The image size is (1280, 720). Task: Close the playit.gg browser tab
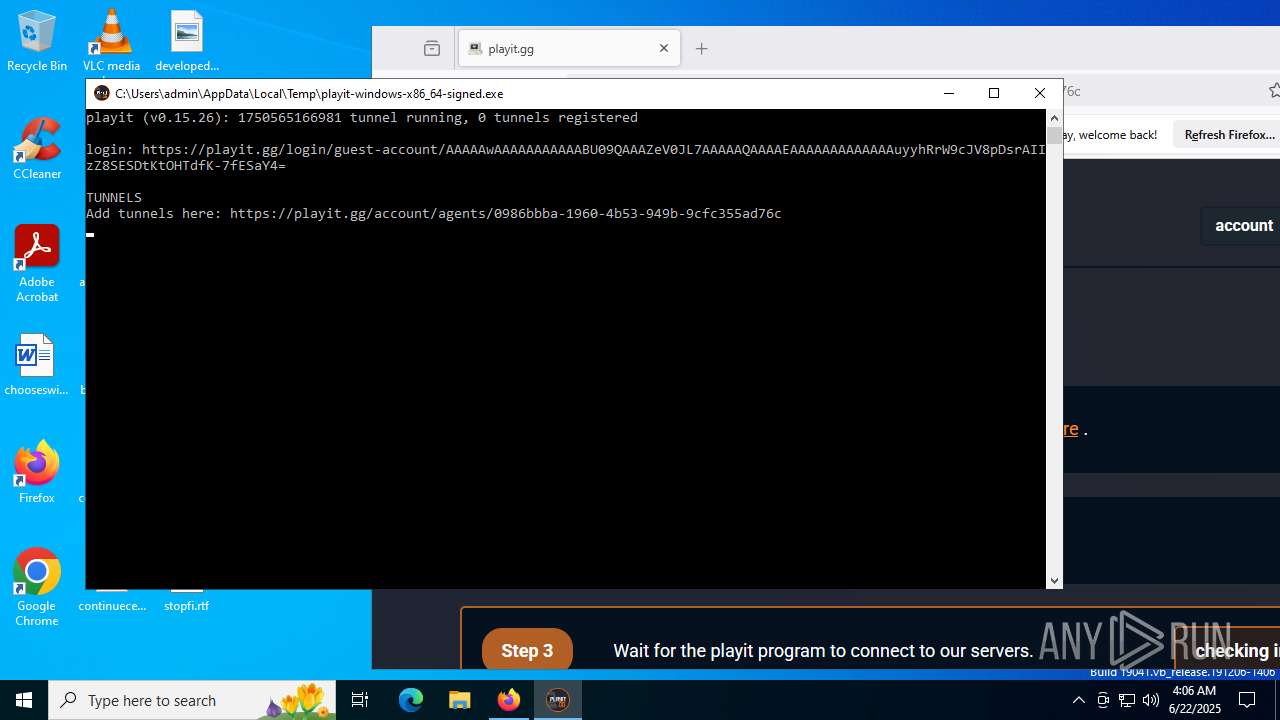tap(663, 48)
